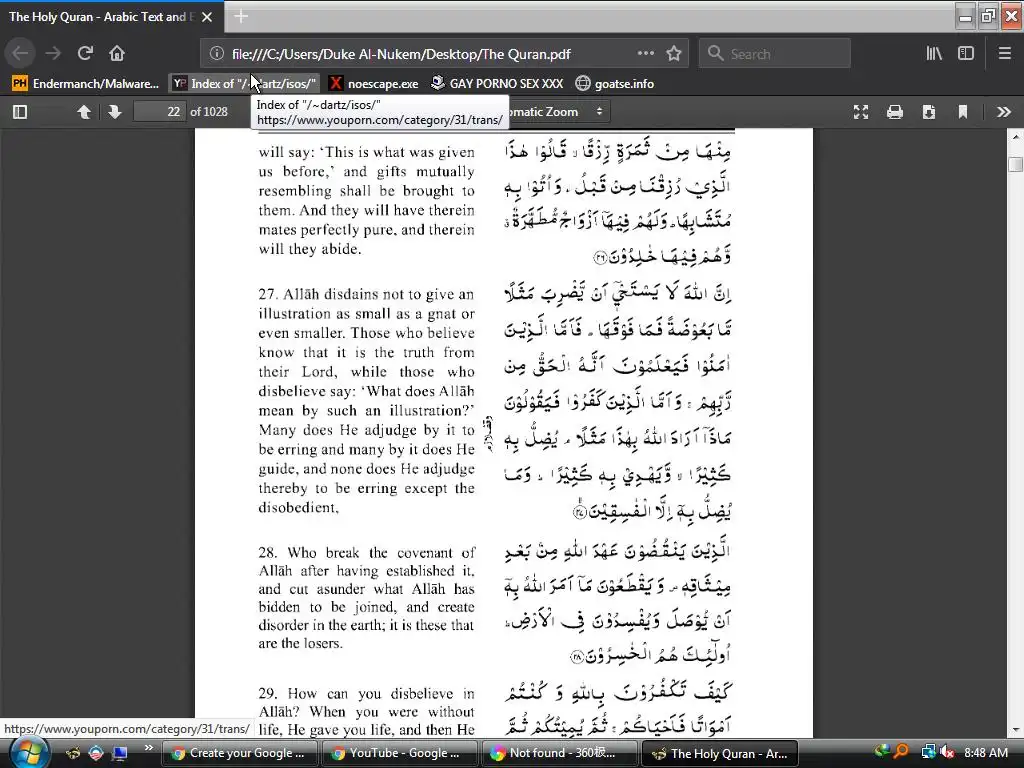
Task: Open goatse.info bookmark
Action: [615, 84]
